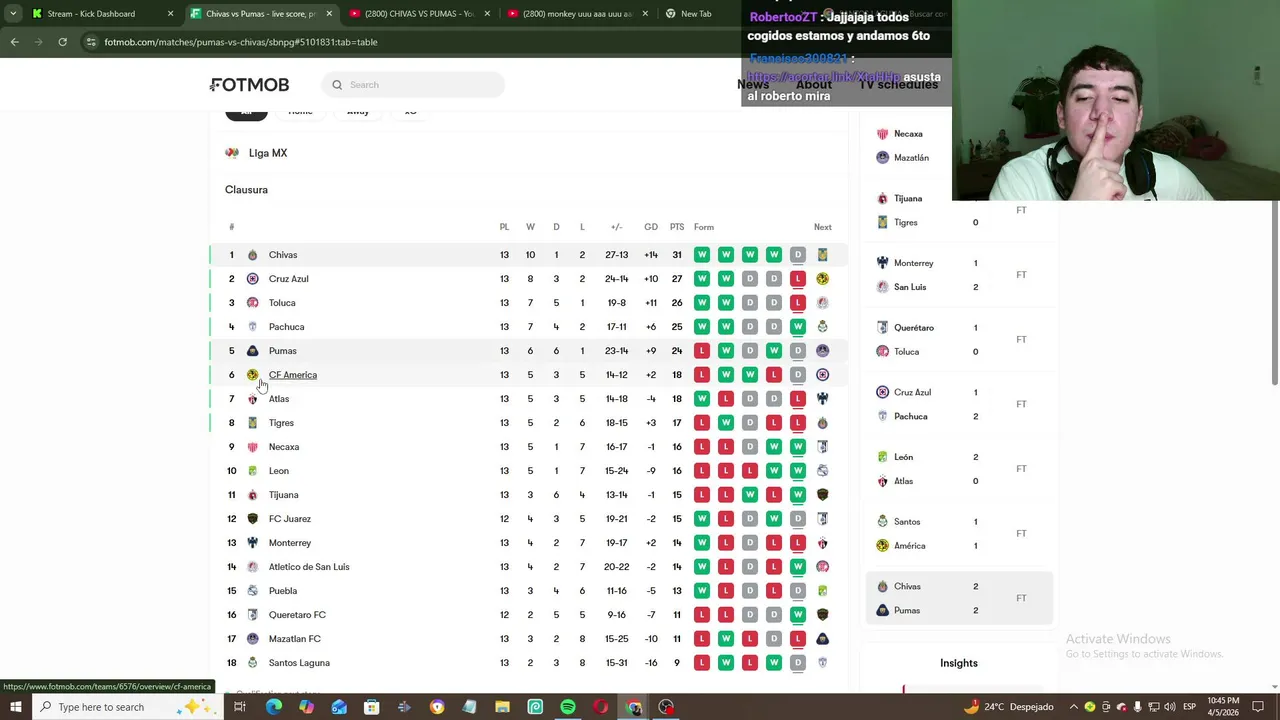Switch to the Stream - Kick Dashboard tab
This screenshot has width=1280, height=720.
91,14
